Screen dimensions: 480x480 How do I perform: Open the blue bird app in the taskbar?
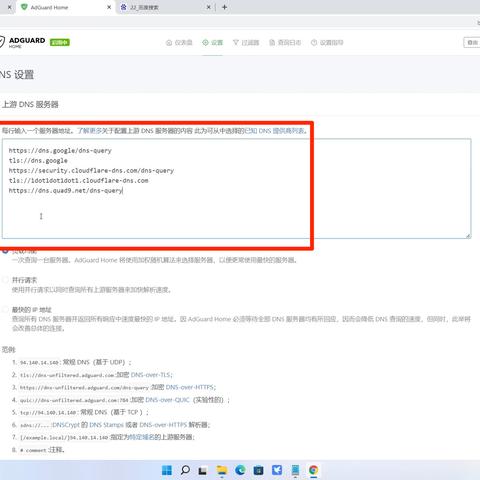point(277,470)
